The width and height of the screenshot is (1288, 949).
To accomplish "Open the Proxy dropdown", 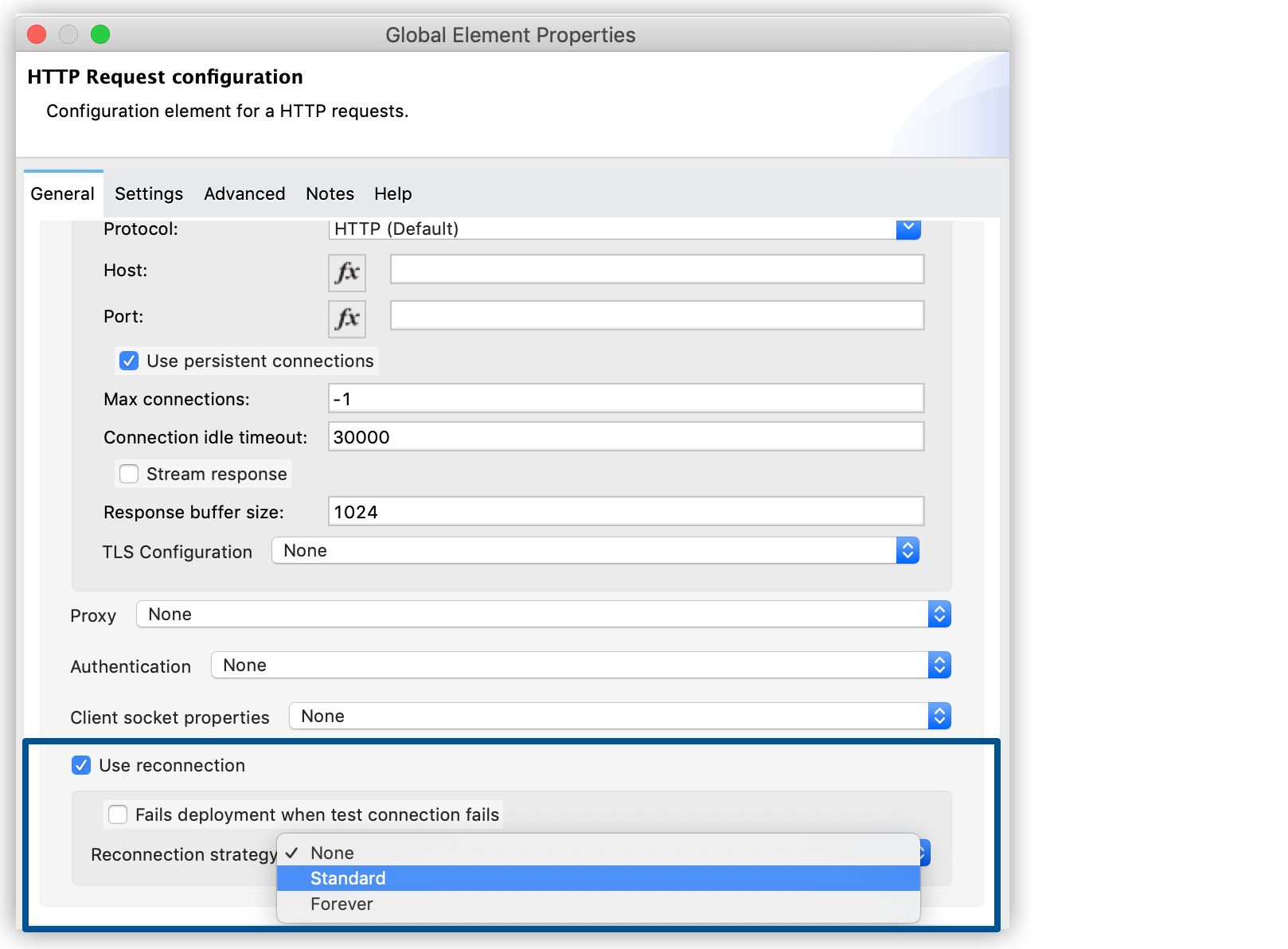I will click(939, 614).
